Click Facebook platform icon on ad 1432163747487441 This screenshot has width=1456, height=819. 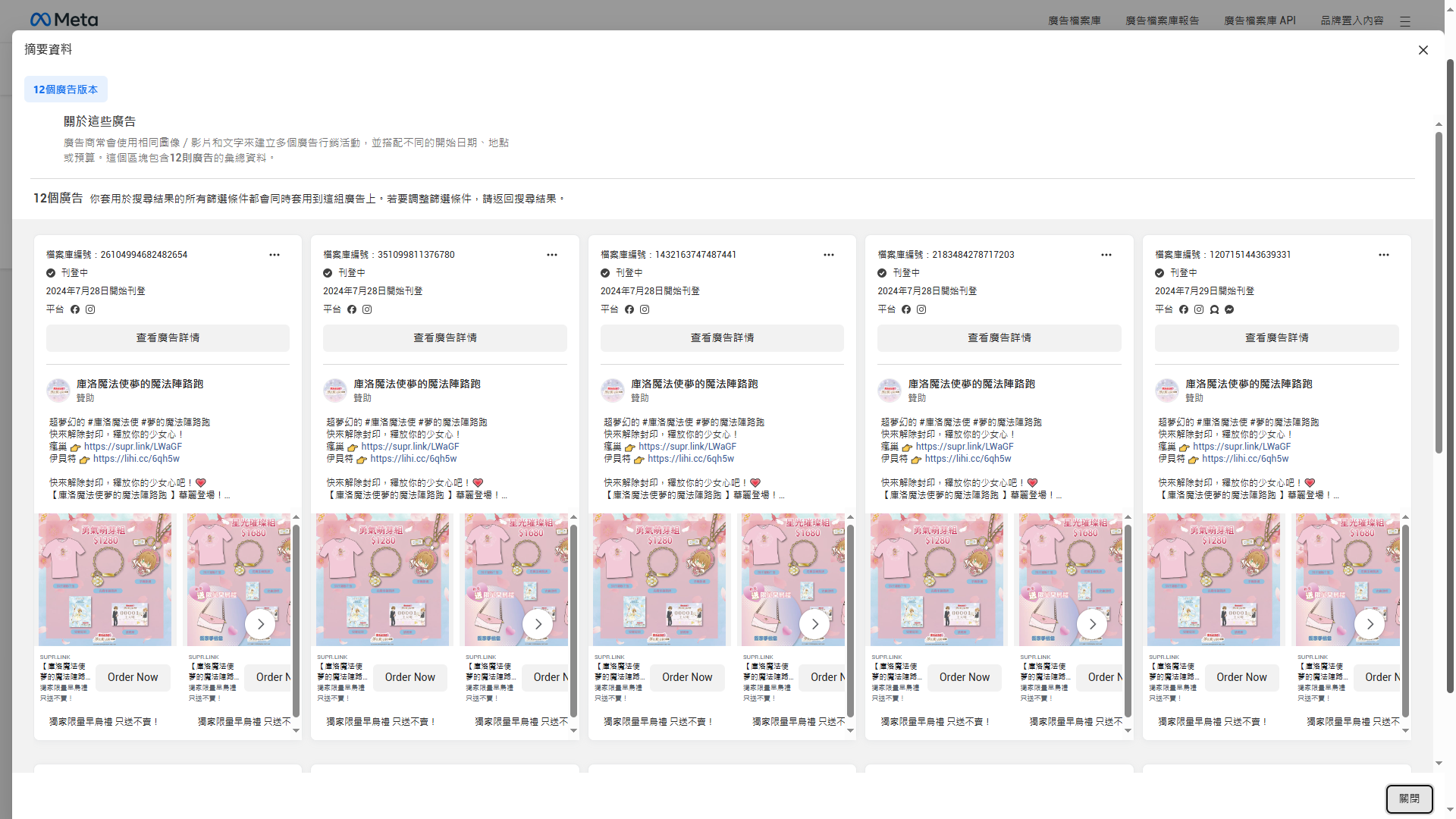coord(629,309)
